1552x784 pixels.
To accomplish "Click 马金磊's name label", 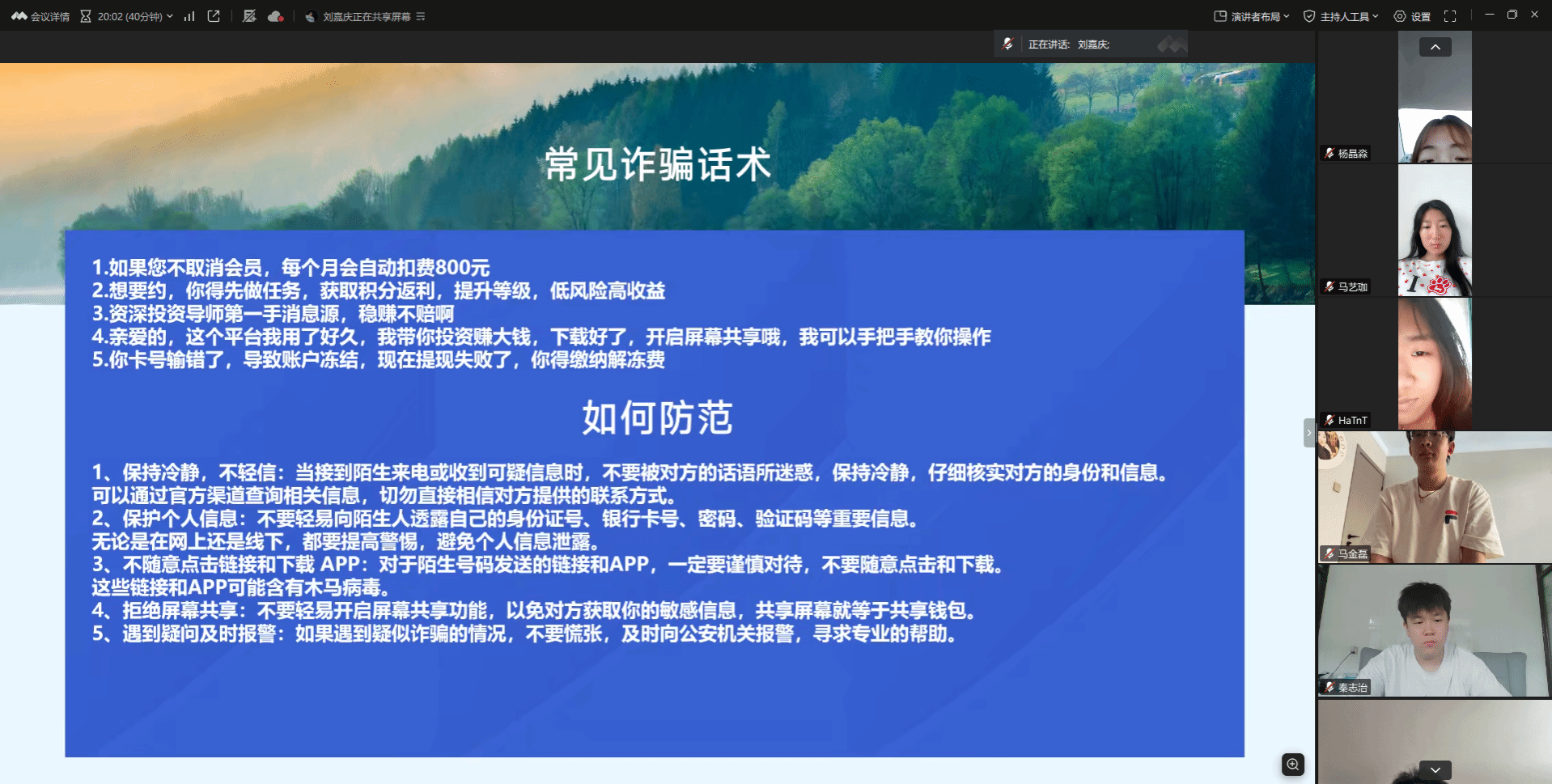I will tap(1352, 554).
